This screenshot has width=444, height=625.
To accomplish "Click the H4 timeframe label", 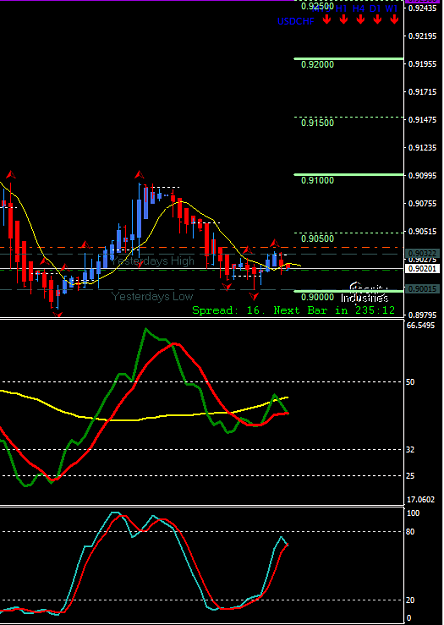I will pos(359,8).
